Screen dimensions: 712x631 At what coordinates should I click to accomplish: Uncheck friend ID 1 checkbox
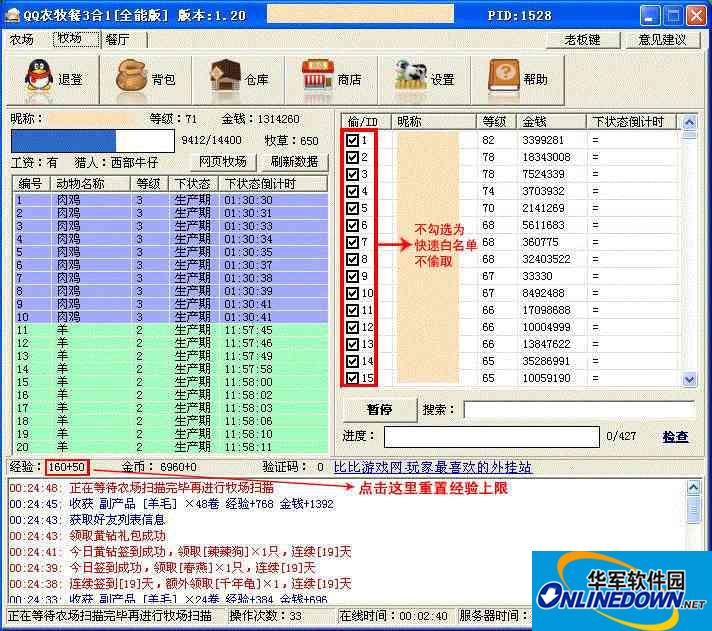(x=352, y=140)
